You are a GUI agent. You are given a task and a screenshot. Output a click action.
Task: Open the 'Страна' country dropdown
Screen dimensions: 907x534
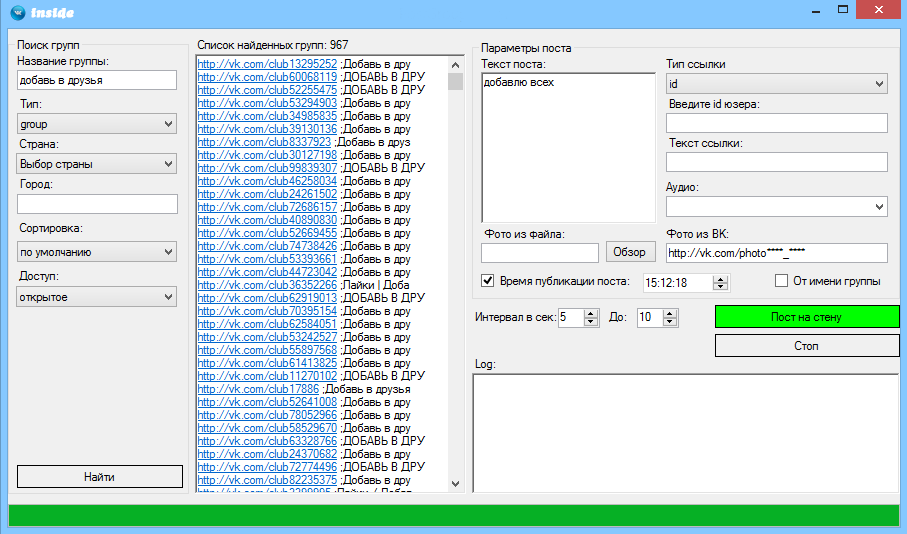coord(97,164)
